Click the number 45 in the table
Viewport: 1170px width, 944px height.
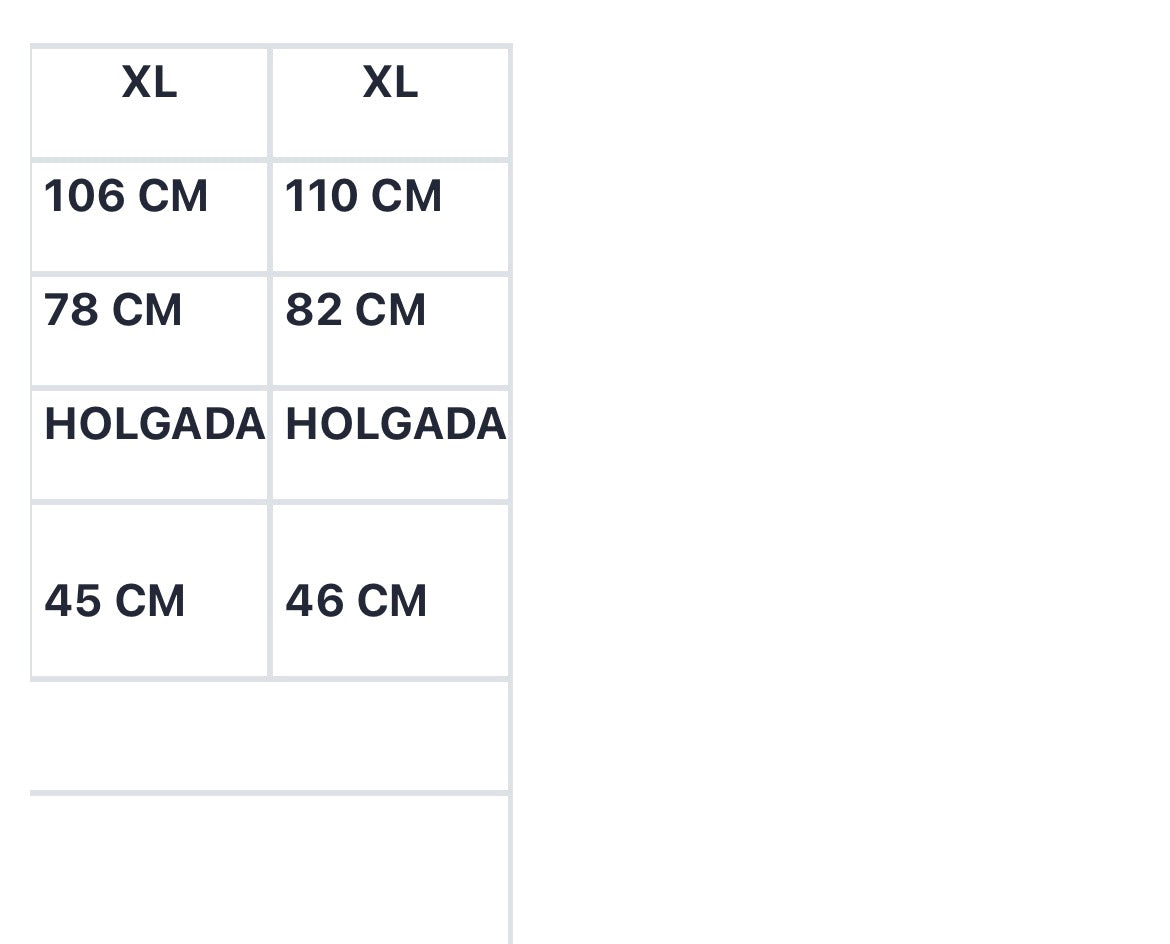72,601
